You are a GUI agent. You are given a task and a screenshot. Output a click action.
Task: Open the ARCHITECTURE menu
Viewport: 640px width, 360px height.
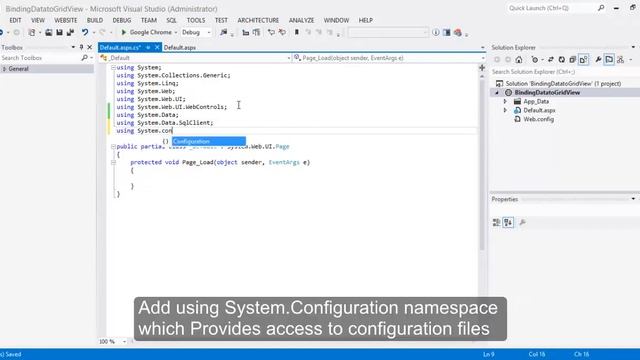click(x=258, y=20)
